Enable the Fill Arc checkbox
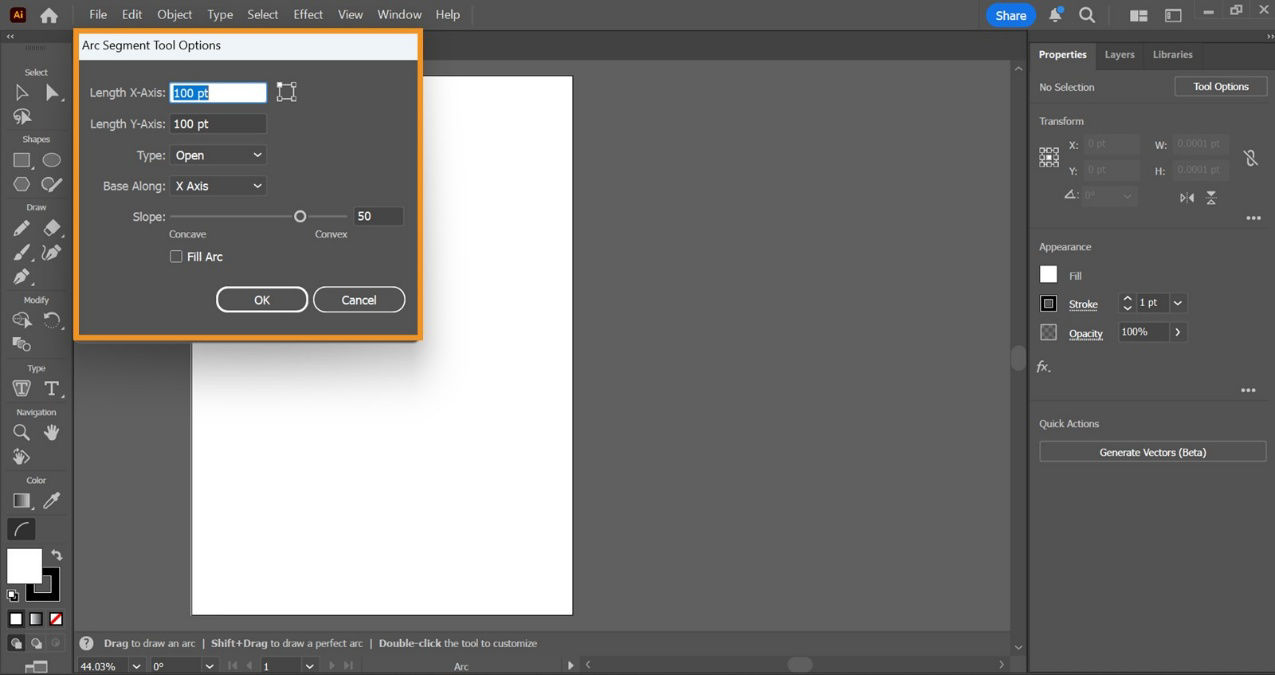The width and height of the screenshot is (1275, 675). (x=176, y=257)
